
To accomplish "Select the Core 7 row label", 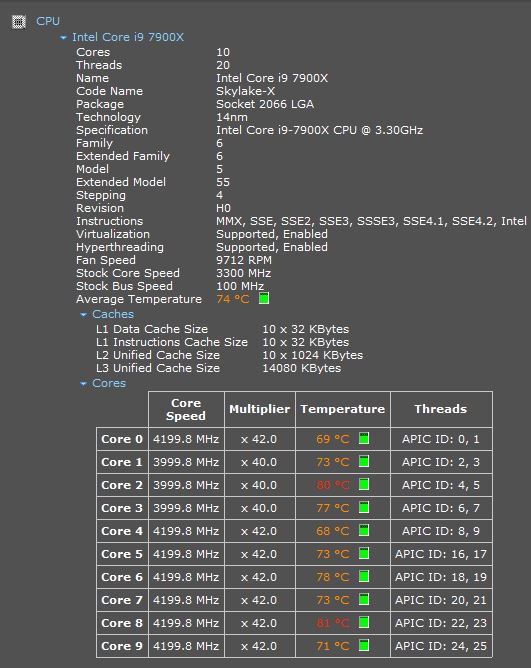I will pyautogui.click(x=122, y=600).
